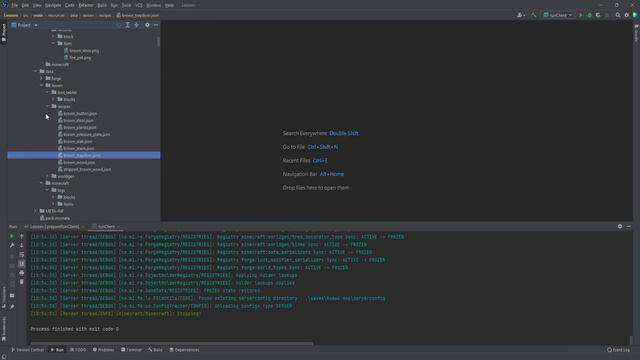This screenshot has width=640, height=360.
Task: Hide the Run tool window with minimize icon
Action: tap(629, 227)
